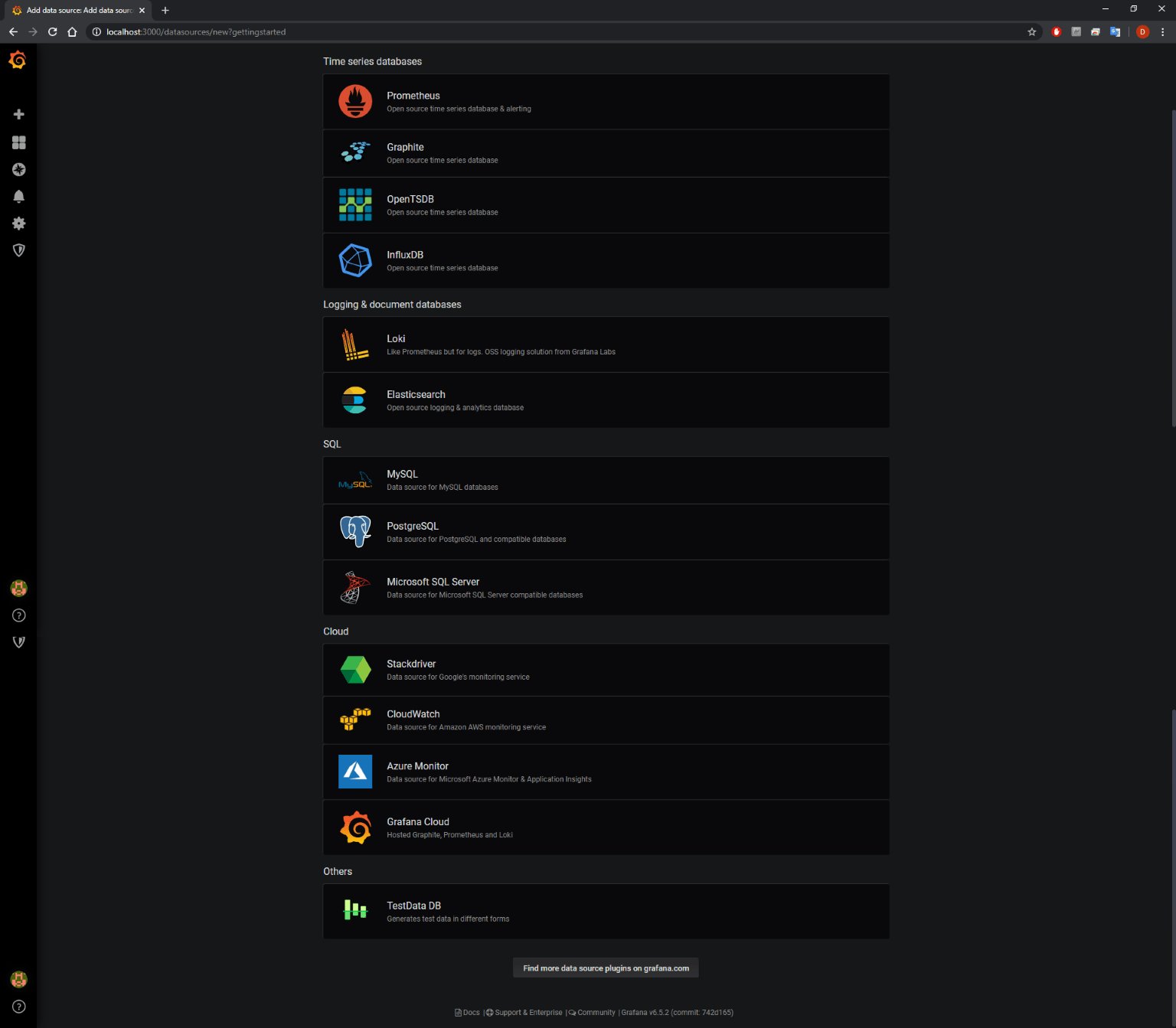The image size is (1176, 1028).
Task: Choose the InfluxDB data source title
Action: point(405,255)
